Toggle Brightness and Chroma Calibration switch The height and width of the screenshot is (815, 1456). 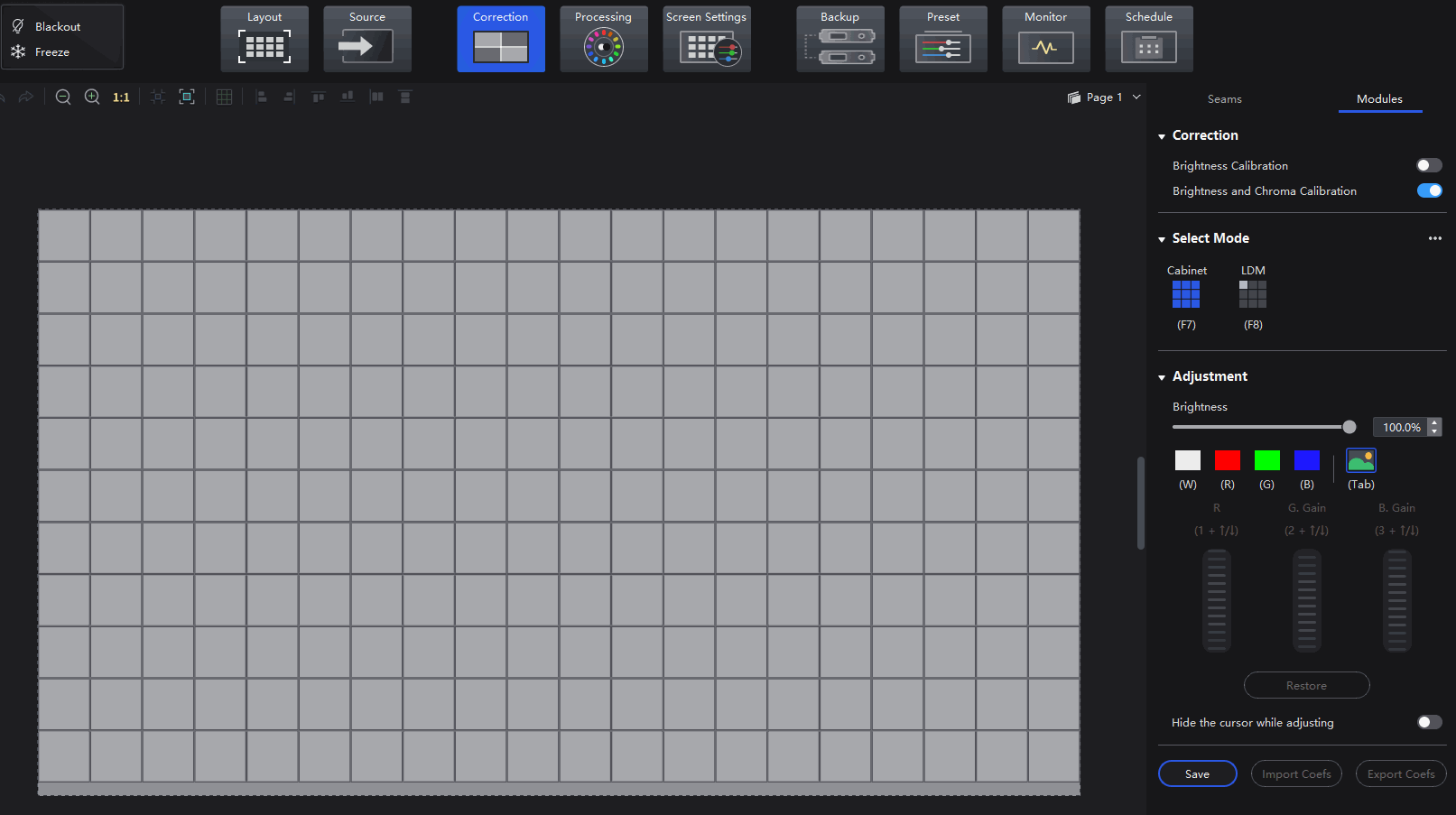coord(1430,190)
